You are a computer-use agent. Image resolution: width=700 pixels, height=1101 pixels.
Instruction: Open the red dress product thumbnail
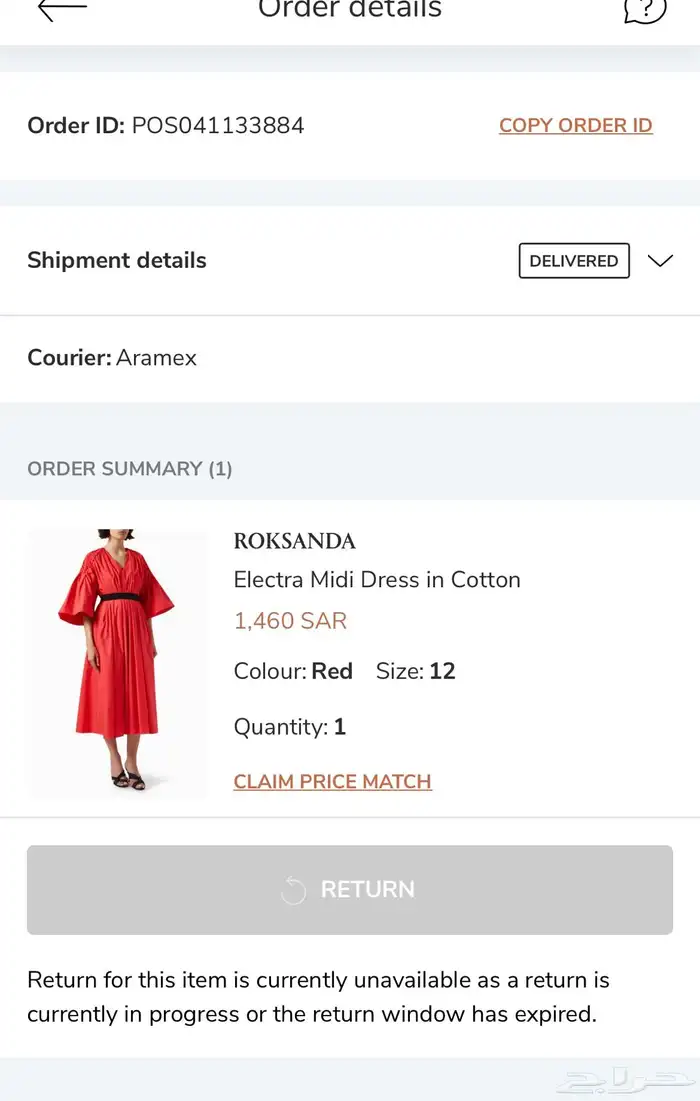tap(116, 661)
